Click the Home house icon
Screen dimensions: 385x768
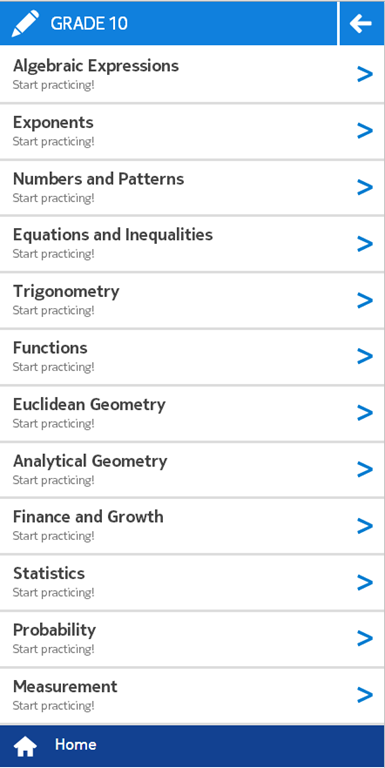24,746
